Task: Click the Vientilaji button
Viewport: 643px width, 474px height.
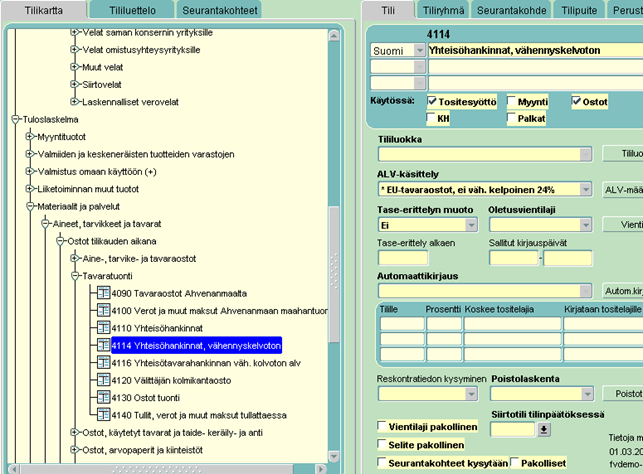Action: [x=623, y=224]
